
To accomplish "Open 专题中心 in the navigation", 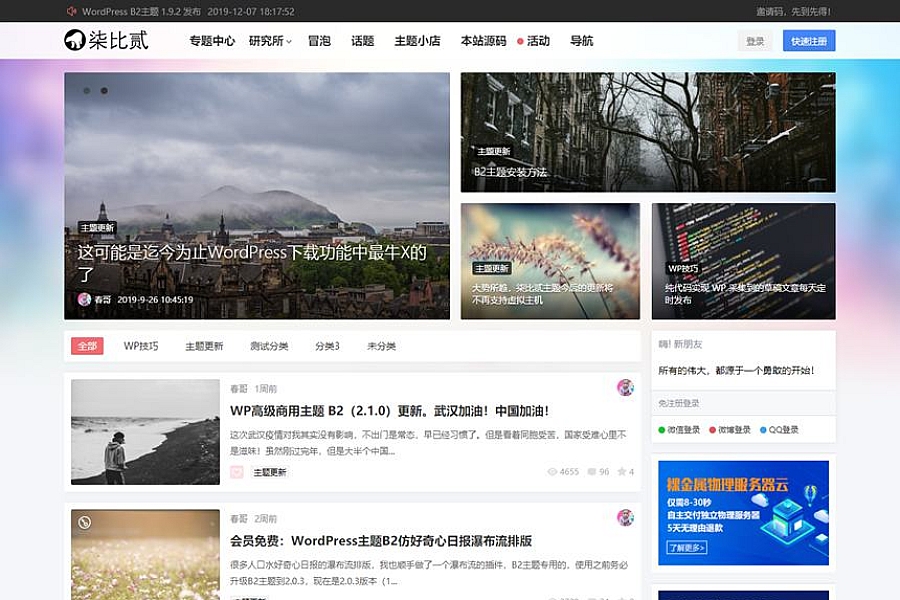I will coord(212,41).
